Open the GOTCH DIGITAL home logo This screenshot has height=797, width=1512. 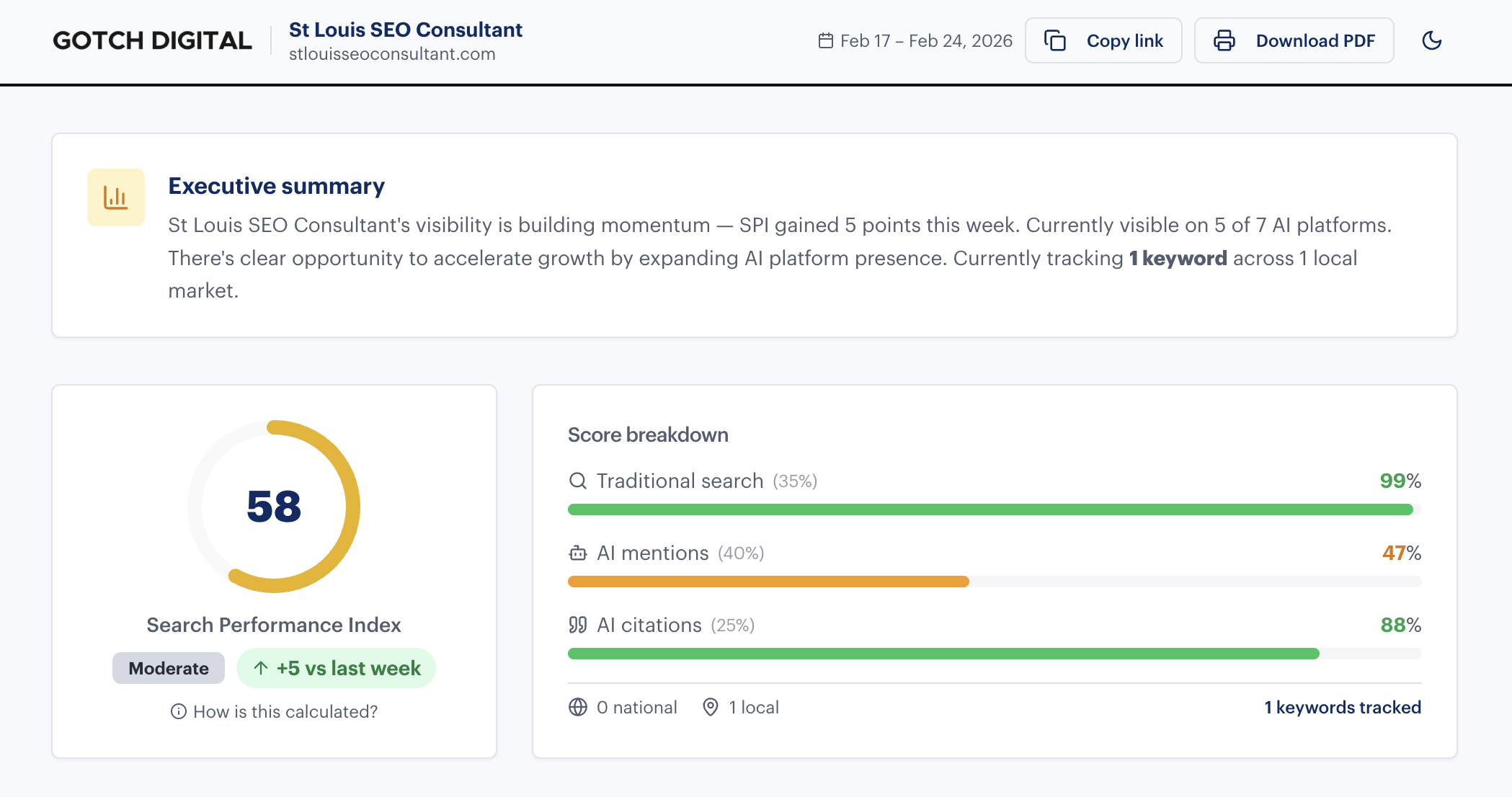(152, 40)
